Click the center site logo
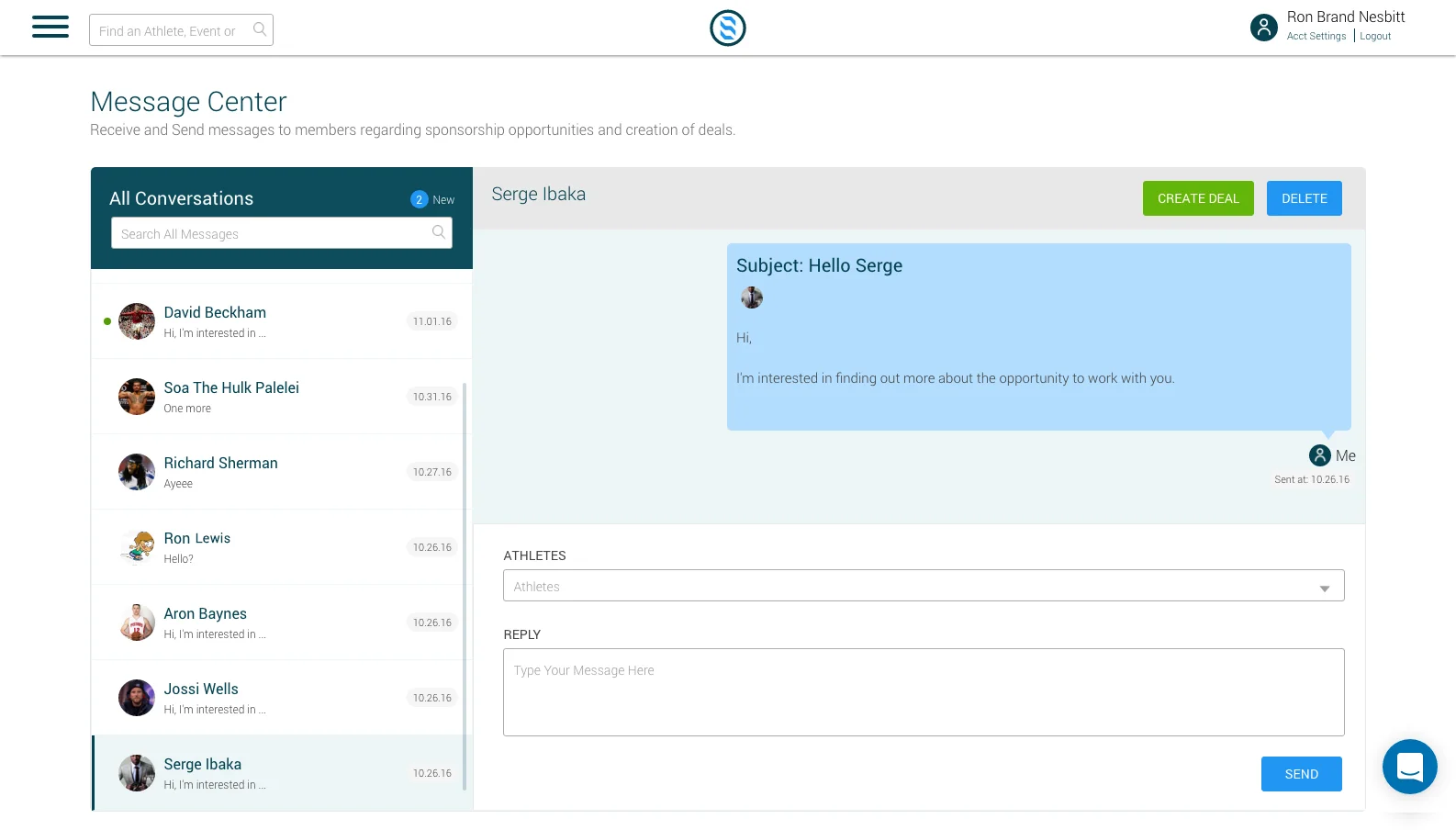 tap(727, 28)
